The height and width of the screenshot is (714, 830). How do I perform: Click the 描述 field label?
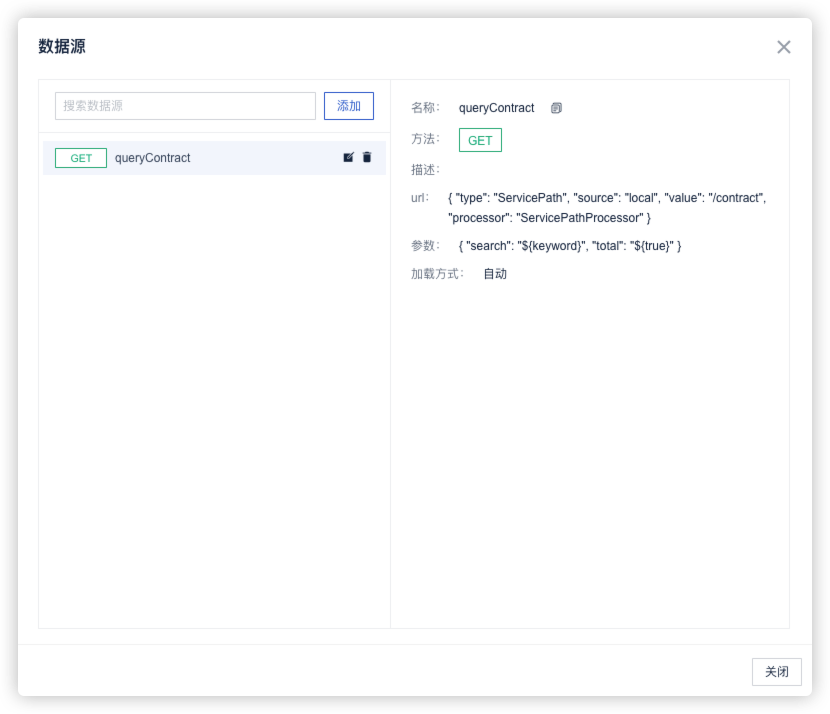pos(425,170)
